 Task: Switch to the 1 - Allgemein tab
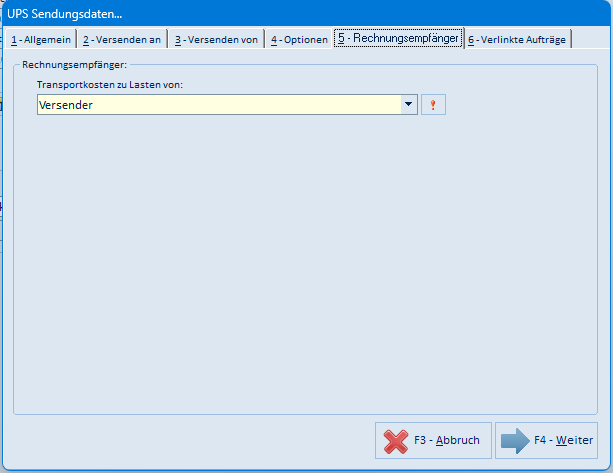tap(41, 39)
